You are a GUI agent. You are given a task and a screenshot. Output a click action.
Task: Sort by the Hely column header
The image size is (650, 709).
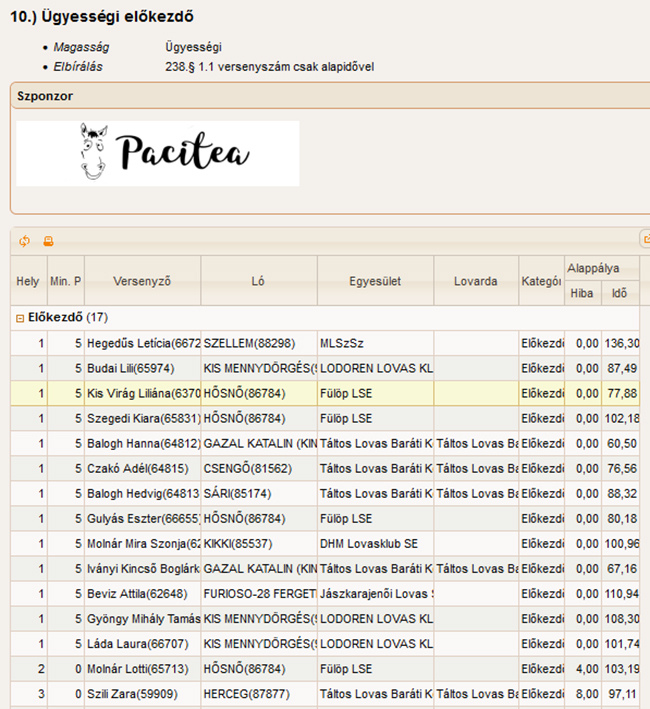(27, 282)
